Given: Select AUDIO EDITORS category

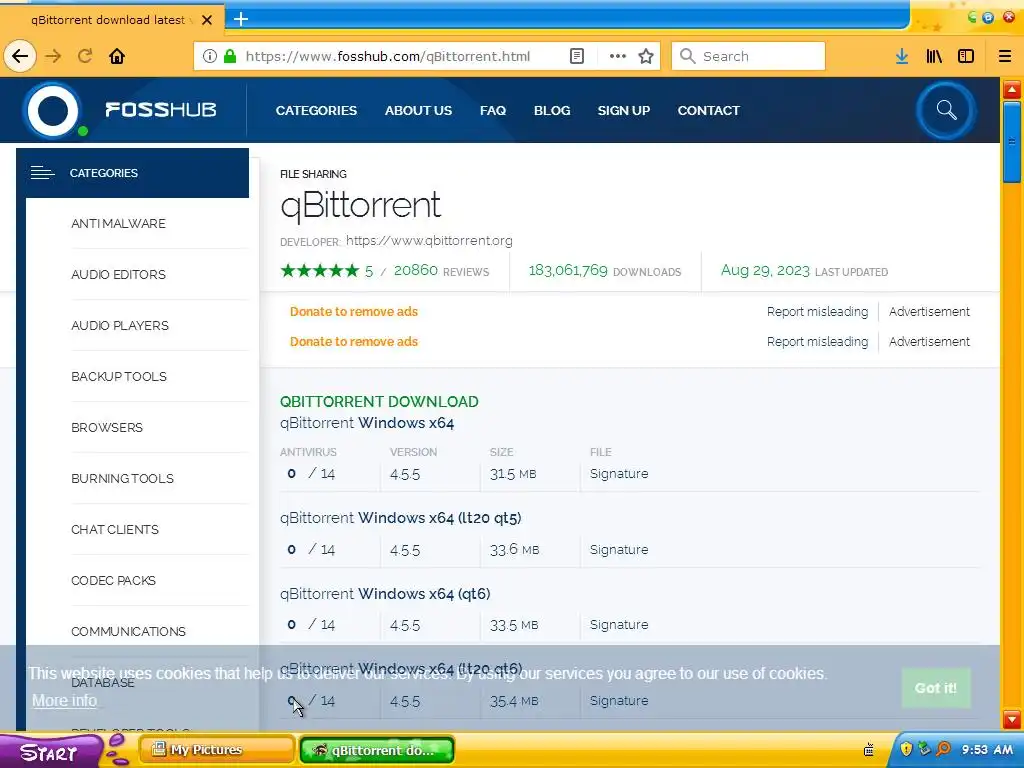Looking at the screenshot, I should (x=118, y=274).
